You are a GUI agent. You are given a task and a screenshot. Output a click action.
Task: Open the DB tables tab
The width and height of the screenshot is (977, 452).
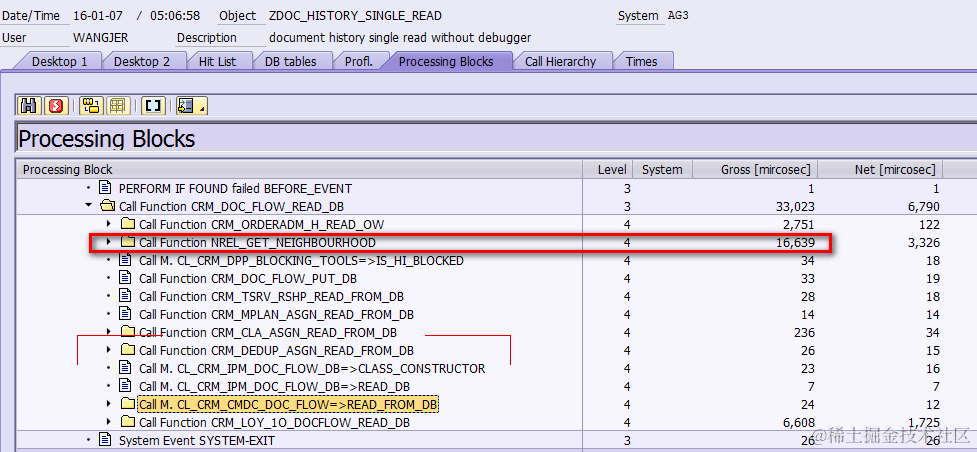[290, 61]
